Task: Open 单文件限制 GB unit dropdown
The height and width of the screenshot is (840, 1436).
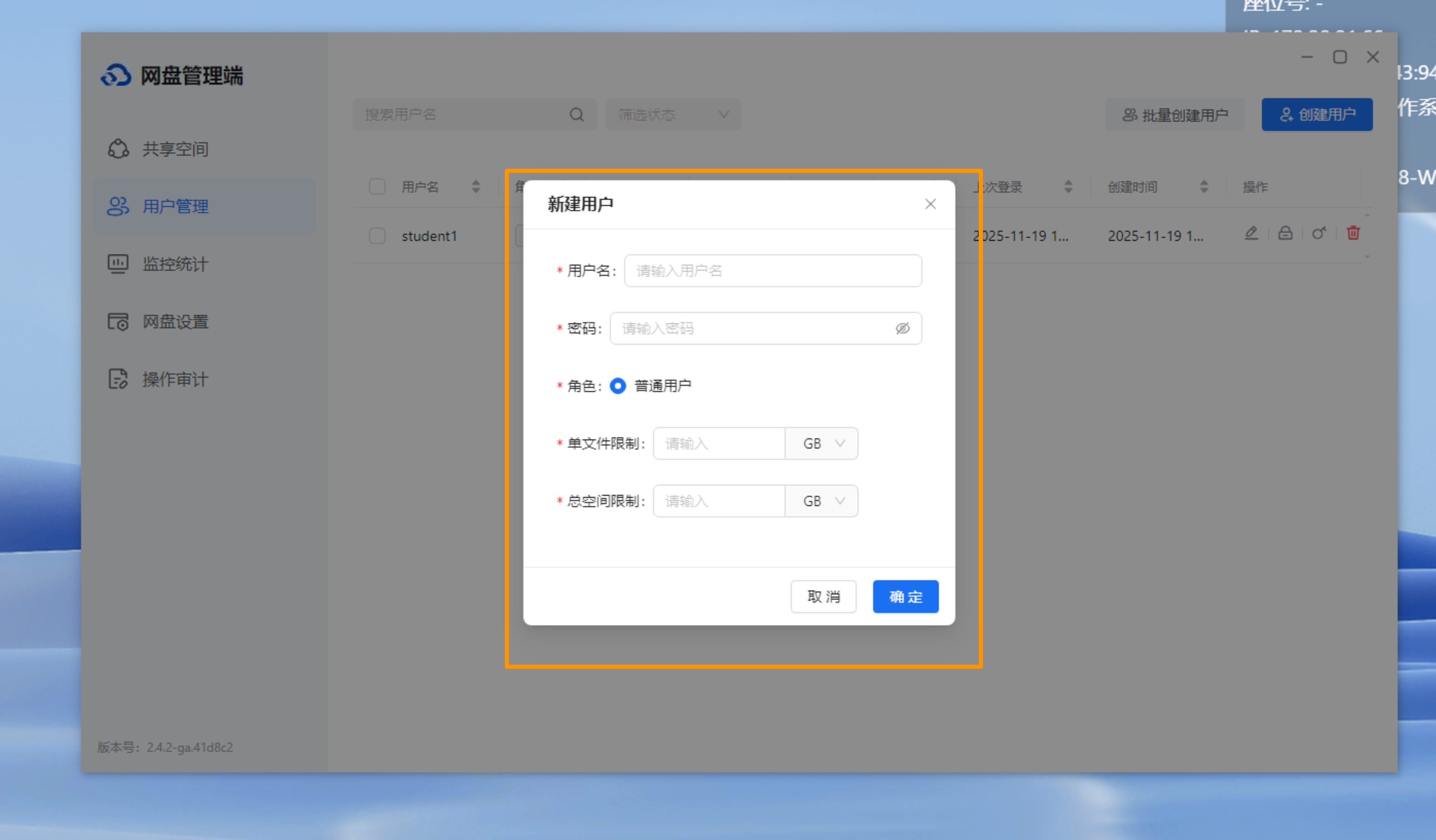Action: (821, 443)
